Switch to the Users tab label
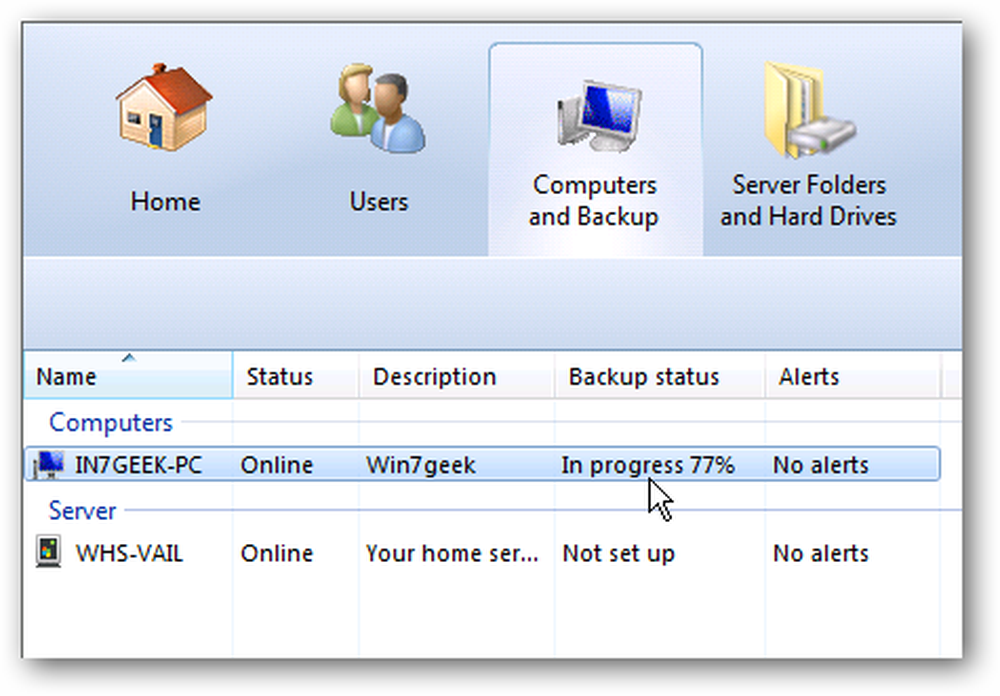The width and height of the screenshot is (1000, 696). pos(379,202)
